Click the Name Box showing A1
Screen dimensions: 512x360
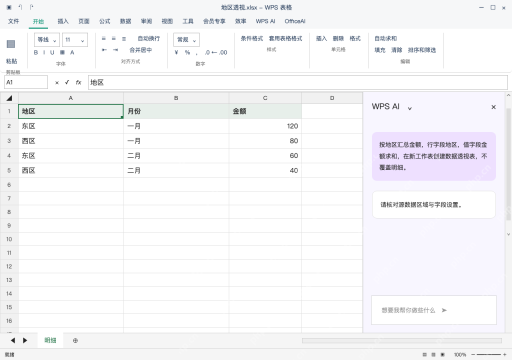click(26, 82)
